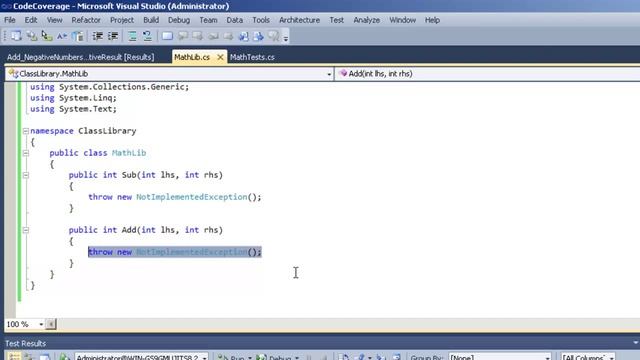640x360 pixels.
Task: Go to the previous bookmark
Action: 182,36
